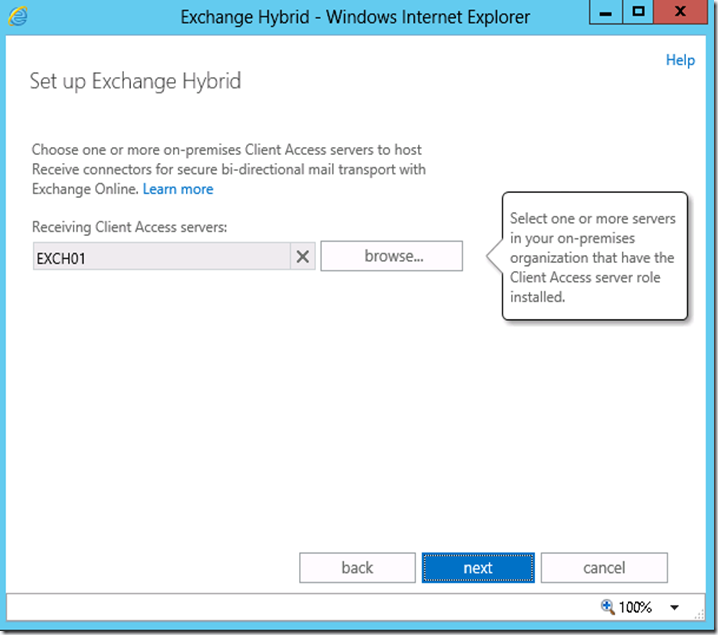The height and width of the screenshot is (635, 718).
Task: Go back to previous step
Action: [x=357, y=568]
